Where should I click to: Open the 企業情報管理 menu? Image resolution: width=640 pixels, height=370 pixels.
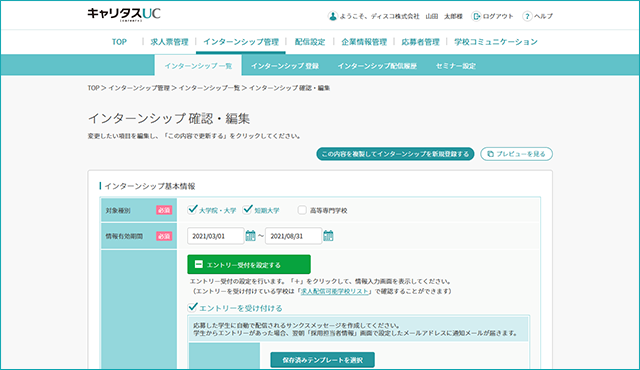pos(364,42)
